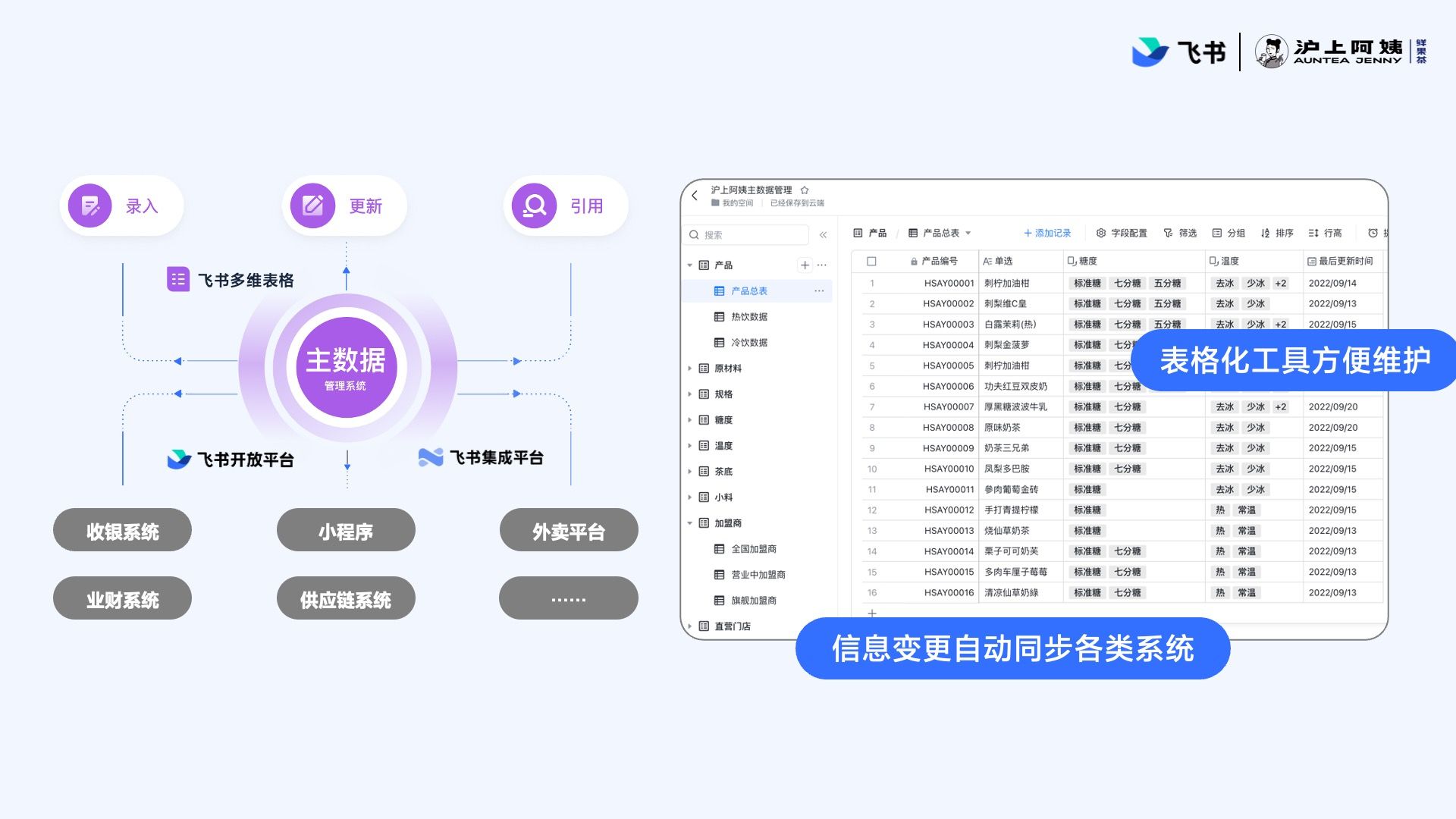Click the date 2022/09/20 in row 8
1456x819 pixels.
[x=1332, y=428]
